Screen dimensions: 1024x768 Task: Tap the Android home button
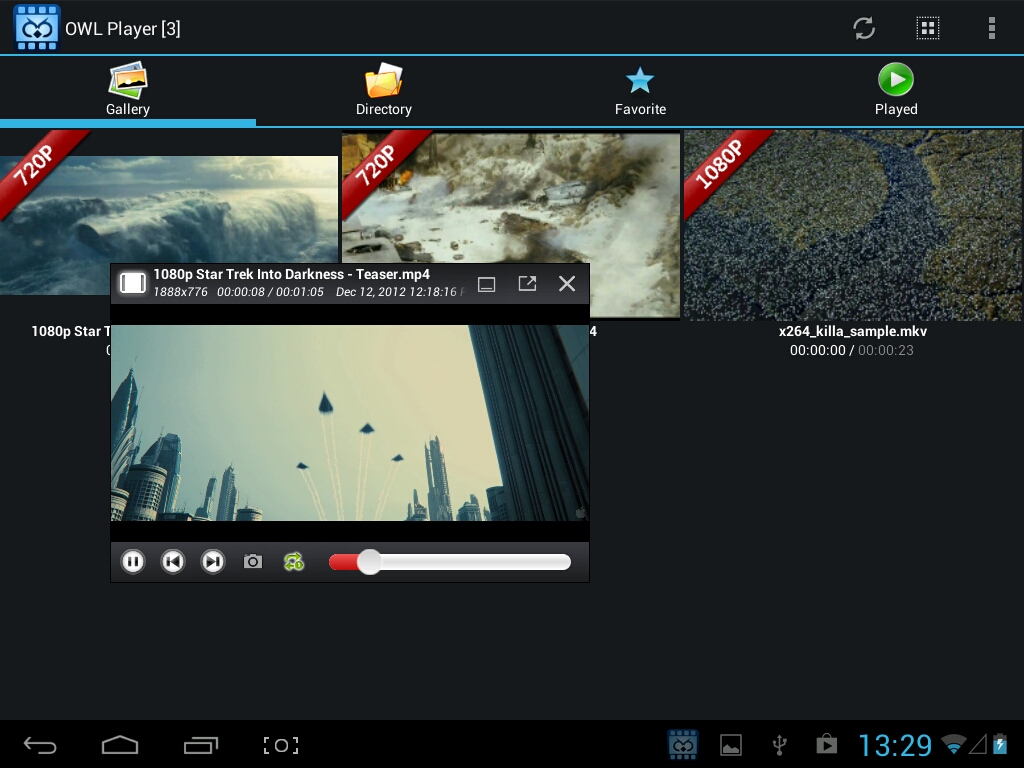pyautogui.click(x=120, y=745)
